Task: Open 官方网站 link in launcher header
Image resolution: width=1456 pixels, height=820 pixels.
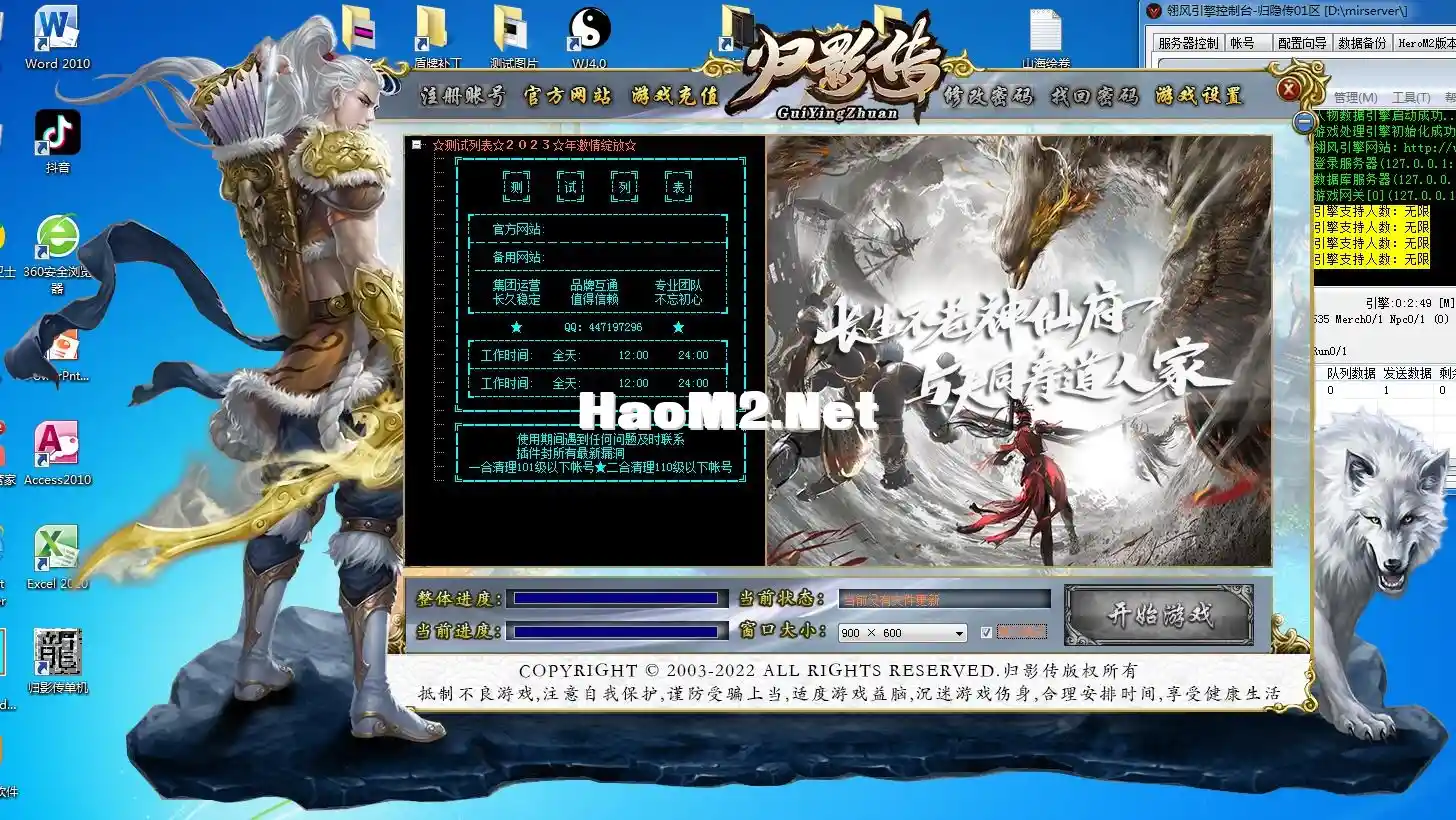Action: coord(567,96)
